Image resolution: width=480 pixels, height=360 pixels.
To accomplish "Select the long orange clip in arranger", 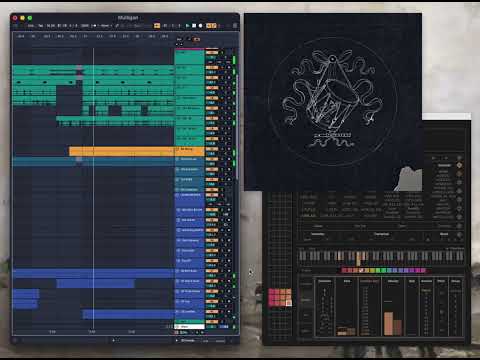I will 122,151.
